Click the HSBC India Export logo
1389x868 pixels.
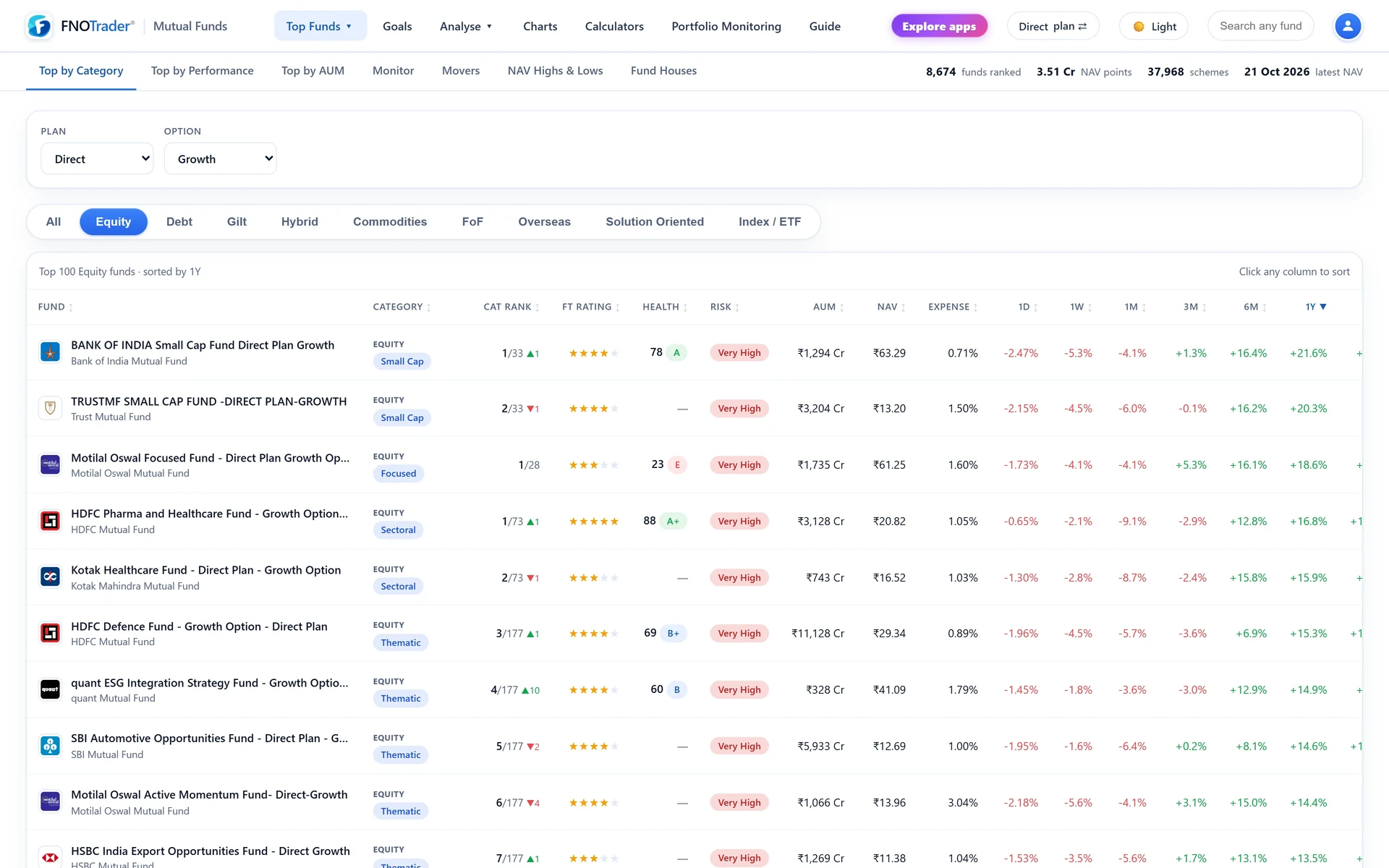(50, 857)
